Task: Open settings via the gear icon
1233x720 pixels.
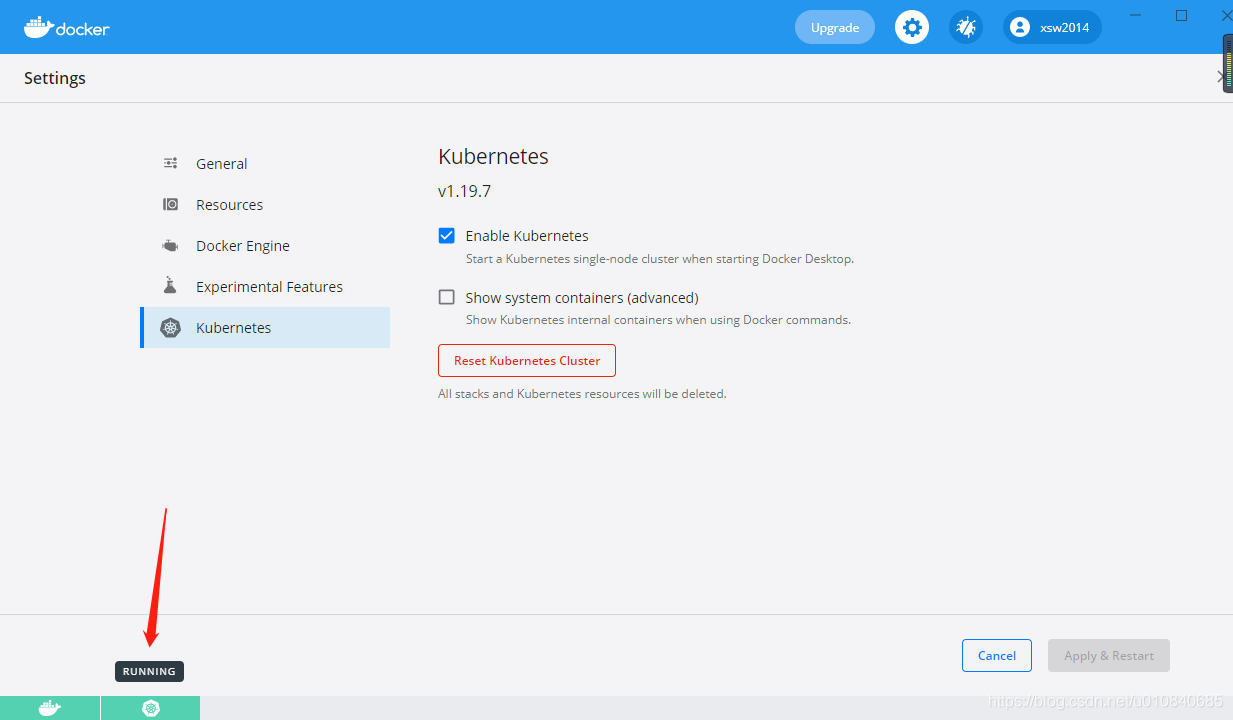Action: click(x=912, y=27)
